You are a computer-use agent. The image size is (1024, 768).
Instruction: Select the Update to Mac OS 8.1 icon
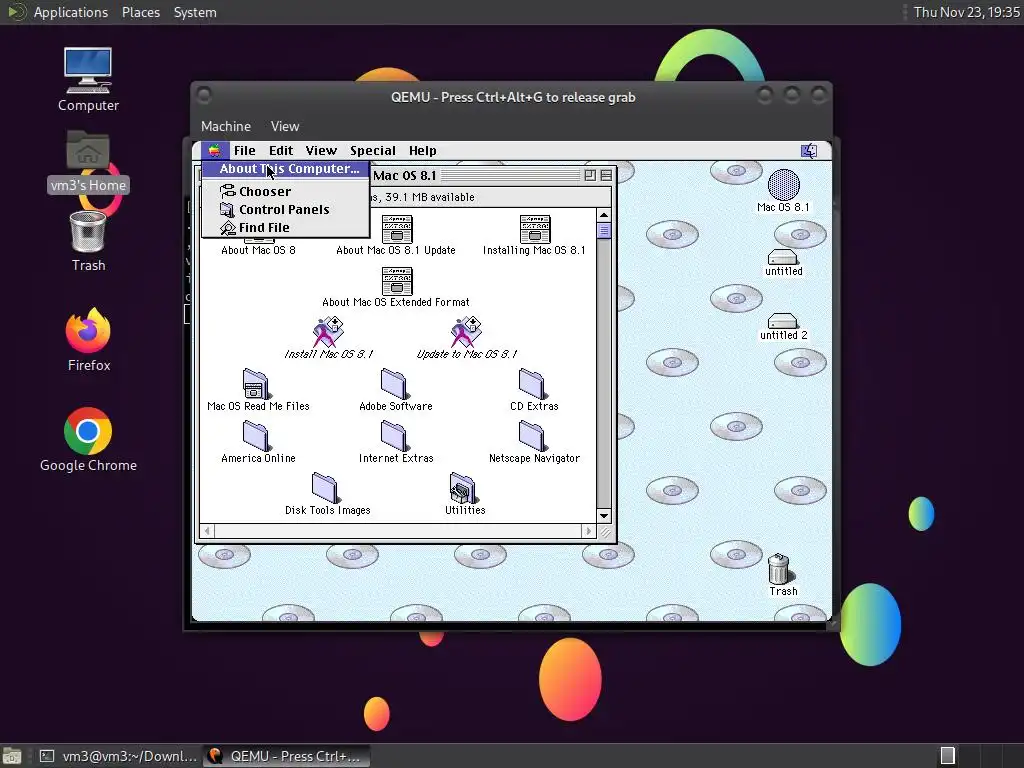466,338
